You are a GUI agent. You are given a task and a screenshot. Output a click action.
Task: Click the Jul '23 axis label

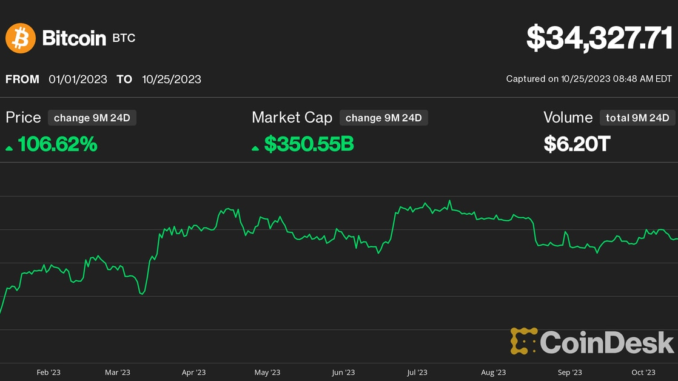tap(417, 372)
